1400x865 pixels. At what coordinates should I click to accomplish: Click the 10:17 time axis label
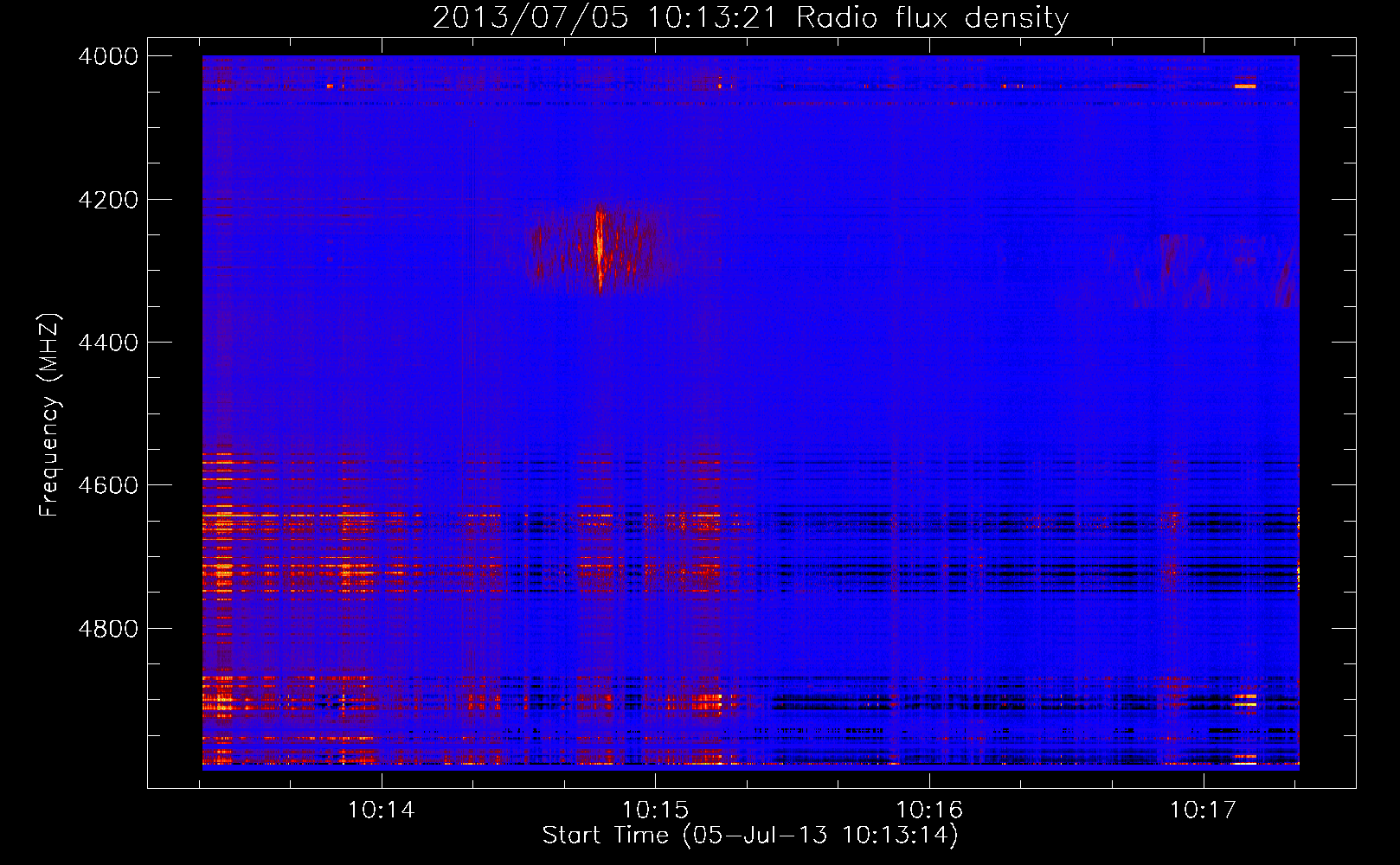tap(1204, 810)
